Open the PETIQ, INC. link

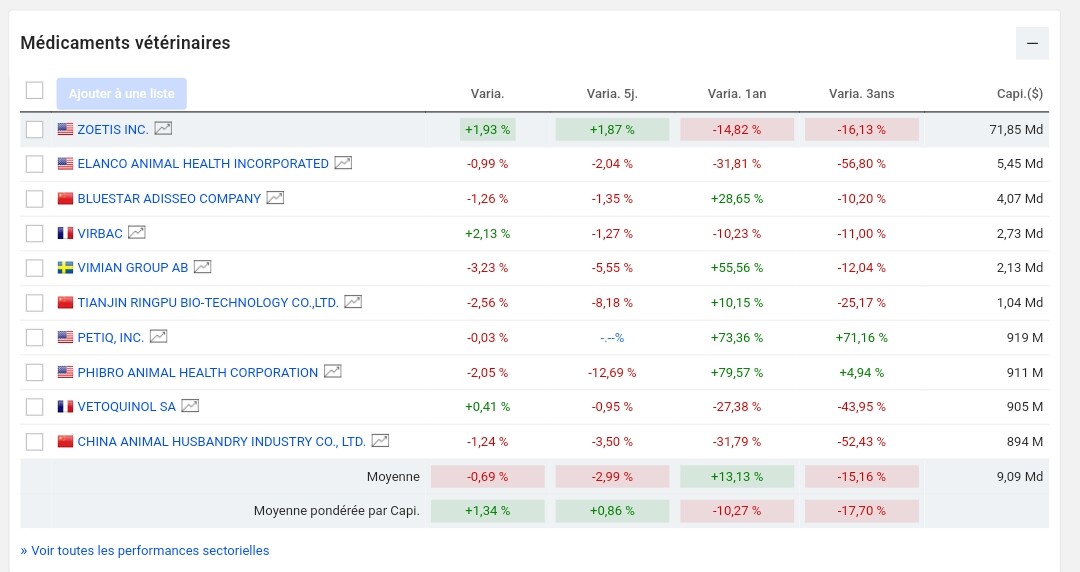coord(111,338)
